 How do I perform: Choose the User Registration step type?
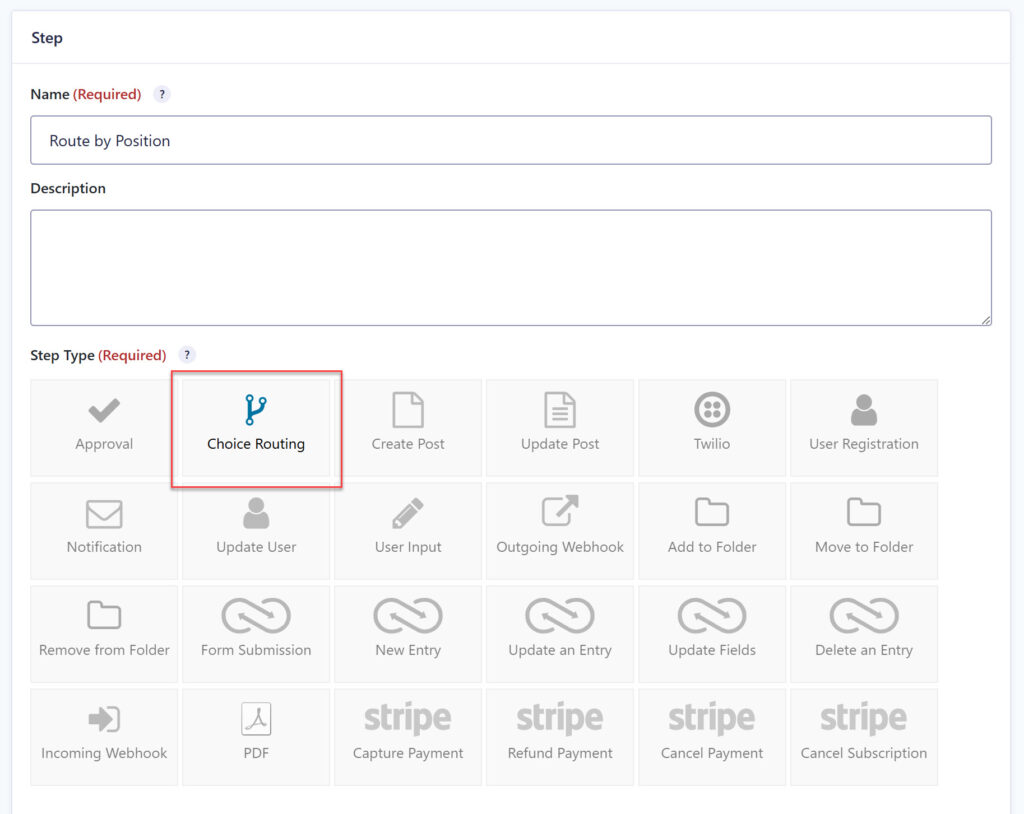click(864, 428)
